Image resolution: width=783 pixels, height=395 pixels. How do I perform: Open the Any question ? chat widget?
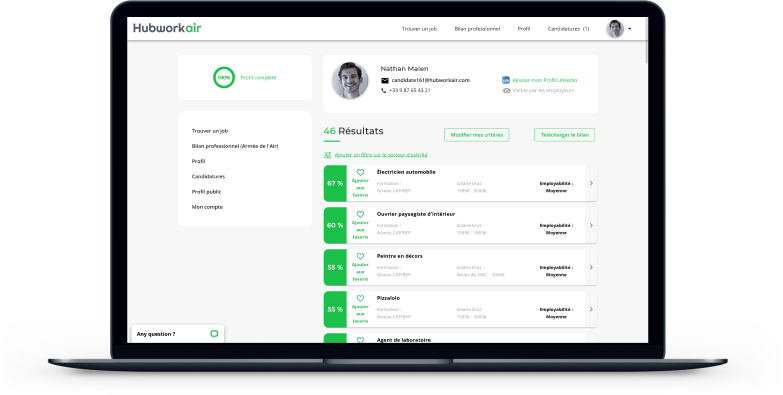[x=178, y=334]
